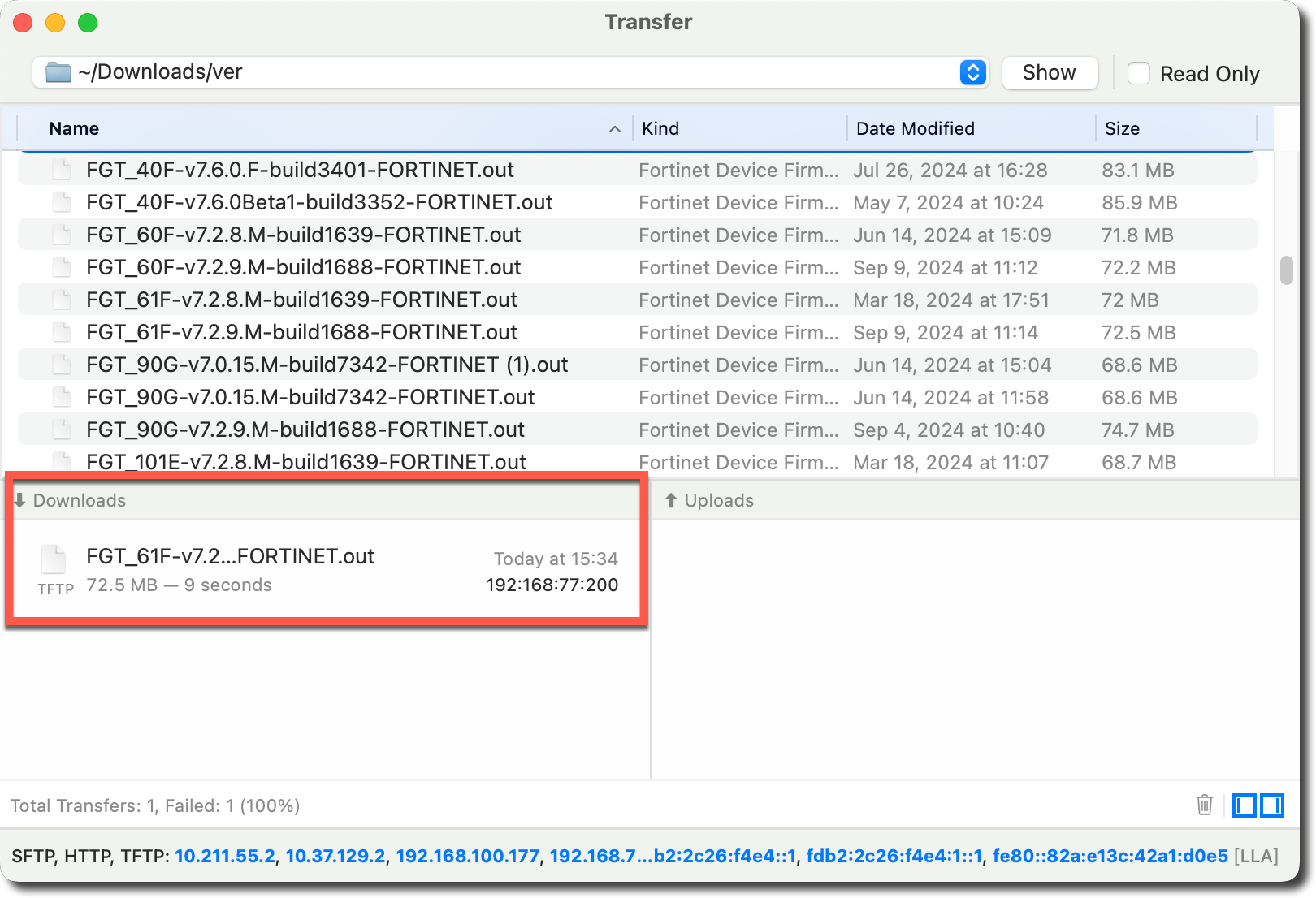
Task: Toggle the right pane layout icon
Action: tap(1272, 805)
